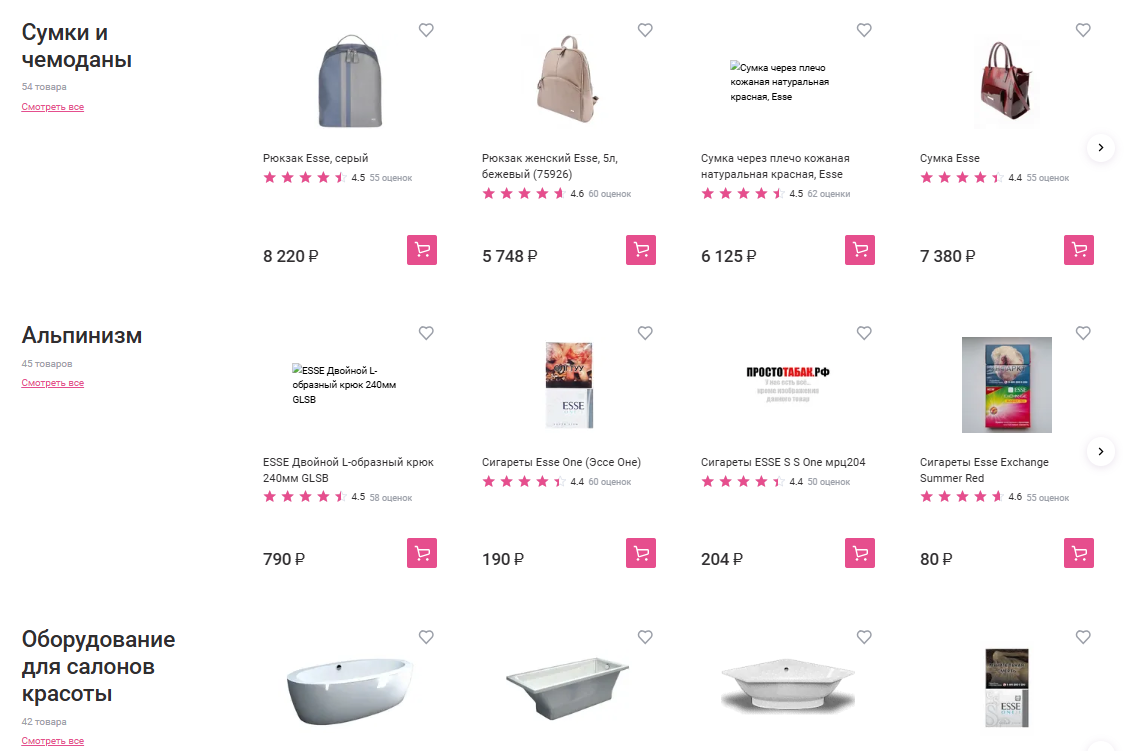
Task: Click the burgundy Сумка Esse product image
Action: pos(1006,85)
